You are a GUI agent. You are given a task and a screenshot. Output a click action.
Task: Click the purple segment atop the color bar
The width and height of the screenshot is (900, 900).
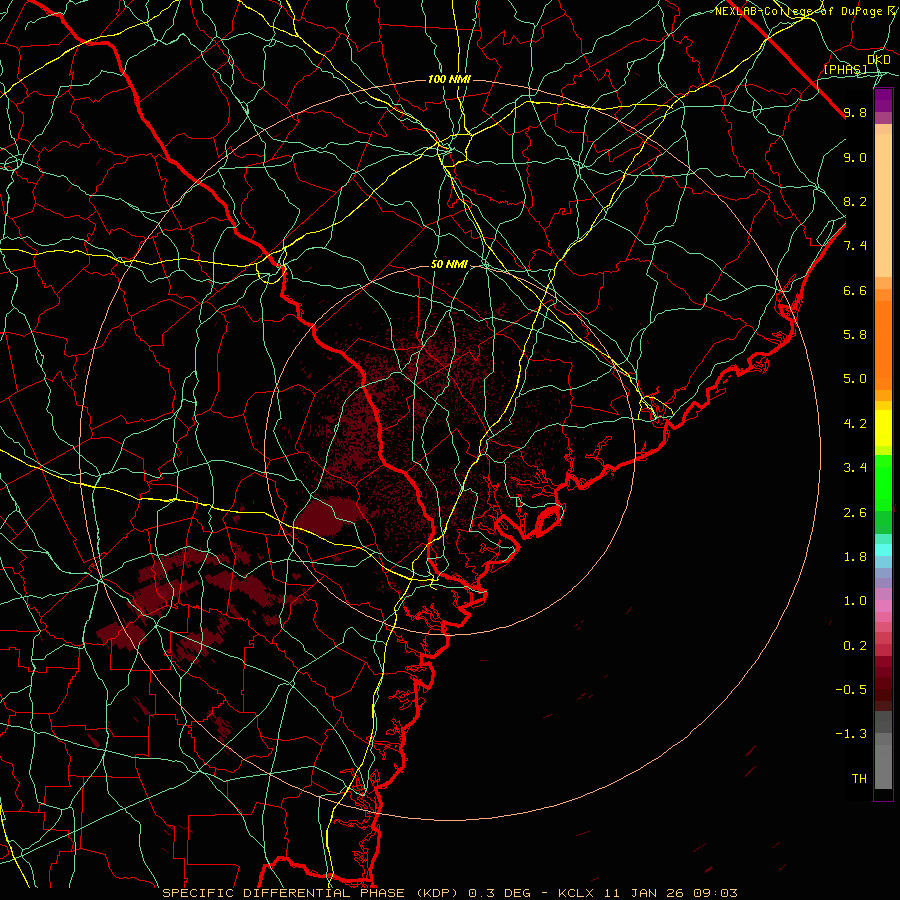click(883, 100)
